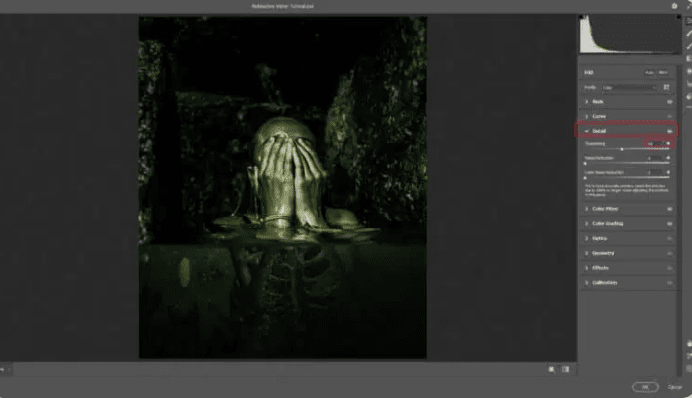The height and width of the screenshot is (398, 692).
Task: Open Camera Raw preferences gear icon
Action: (x=674, y=6)
